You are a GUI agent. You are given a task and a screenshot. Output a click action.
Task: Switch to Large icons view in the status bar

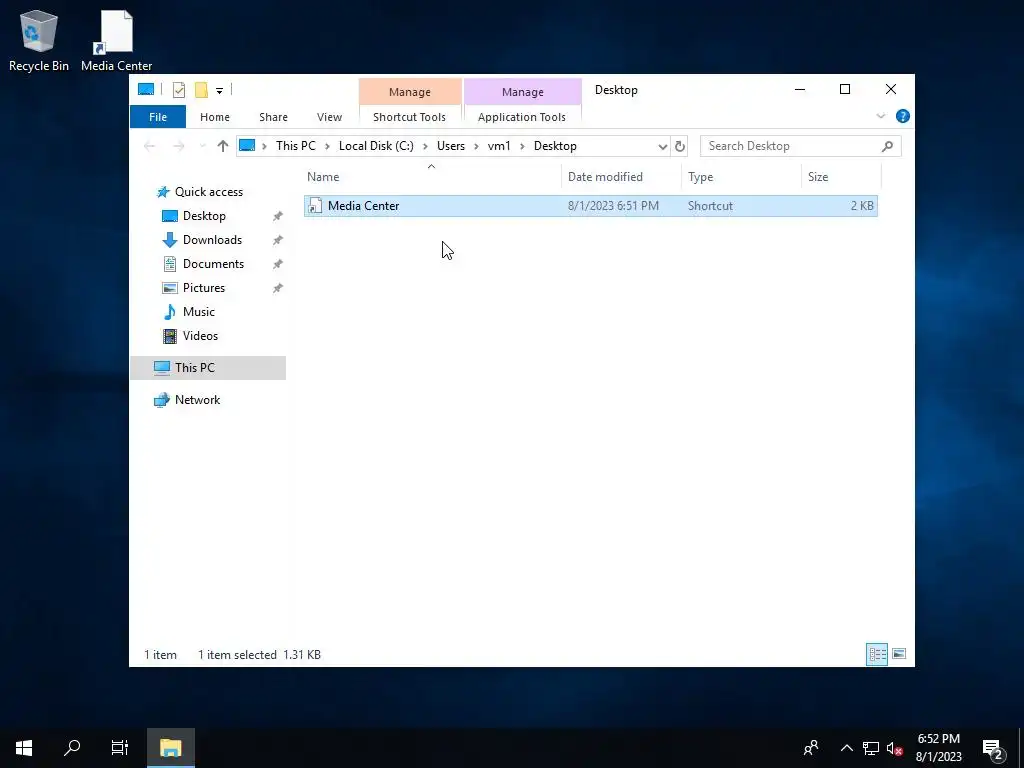[x=899, y=654]
